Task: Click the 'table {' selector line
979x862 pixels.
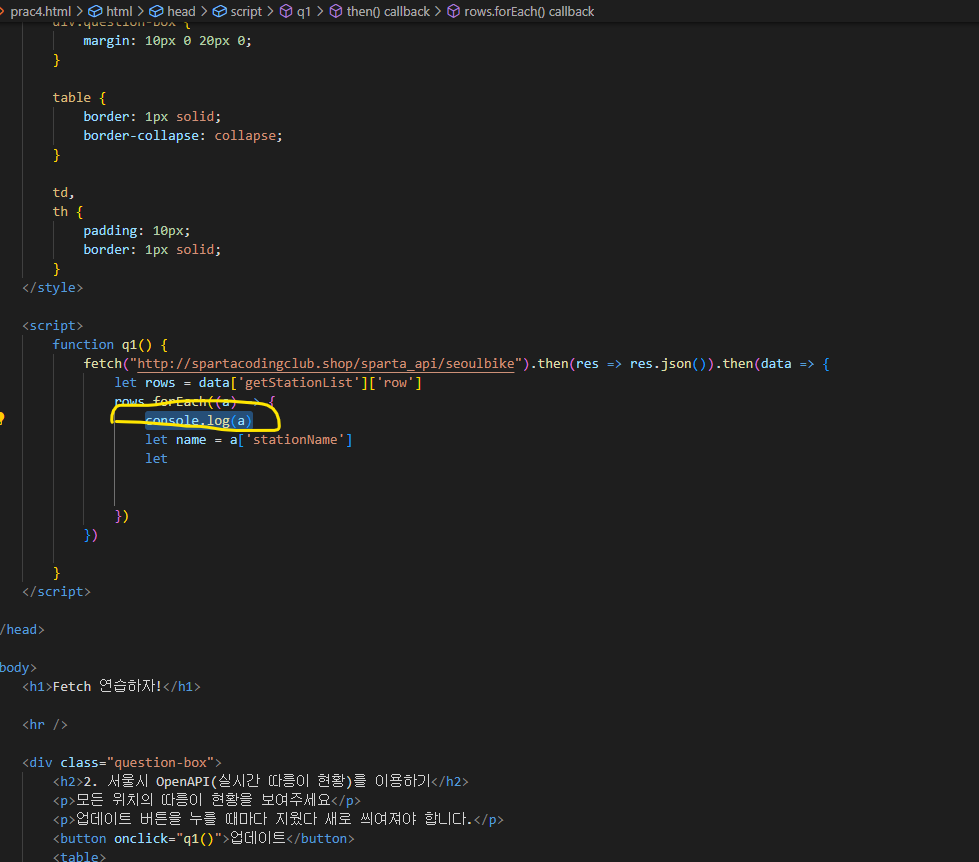Action: pos(79,97)
